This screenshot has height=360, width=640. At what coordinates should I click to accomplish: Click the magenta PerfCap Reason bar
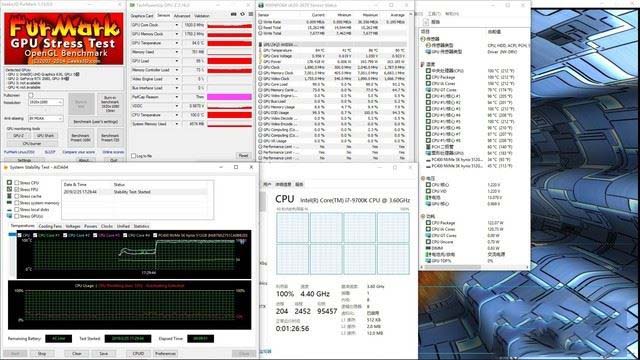tap(229, 97)
